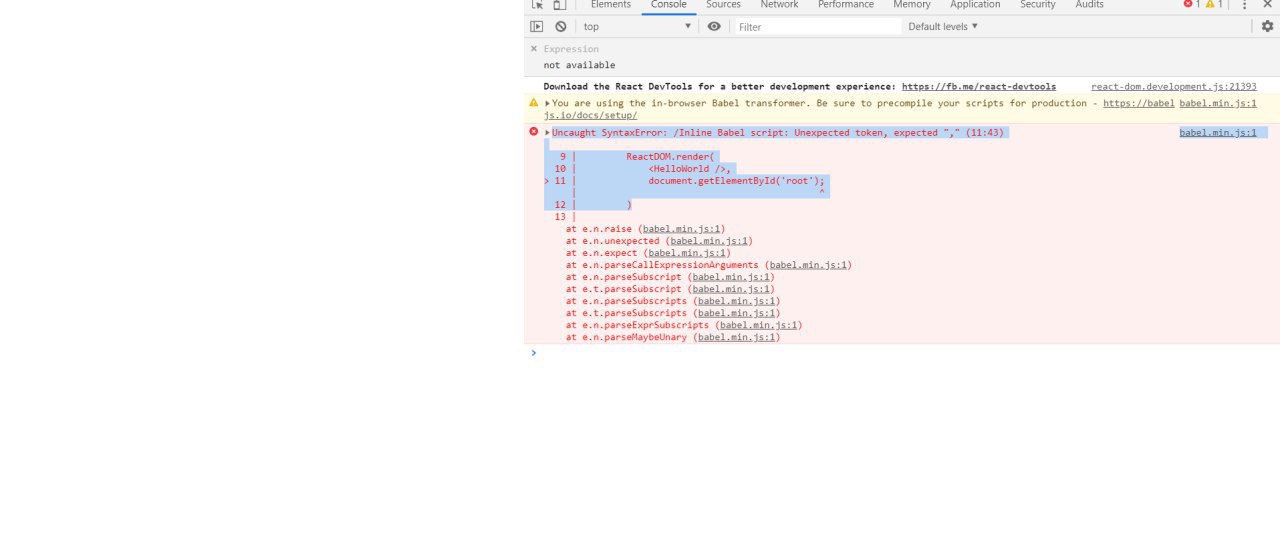Open babel.min.js:1 link in parseExprSubscripts frame
The image size is (1280, 536).
pyautogui.click(x=758, y=325)
